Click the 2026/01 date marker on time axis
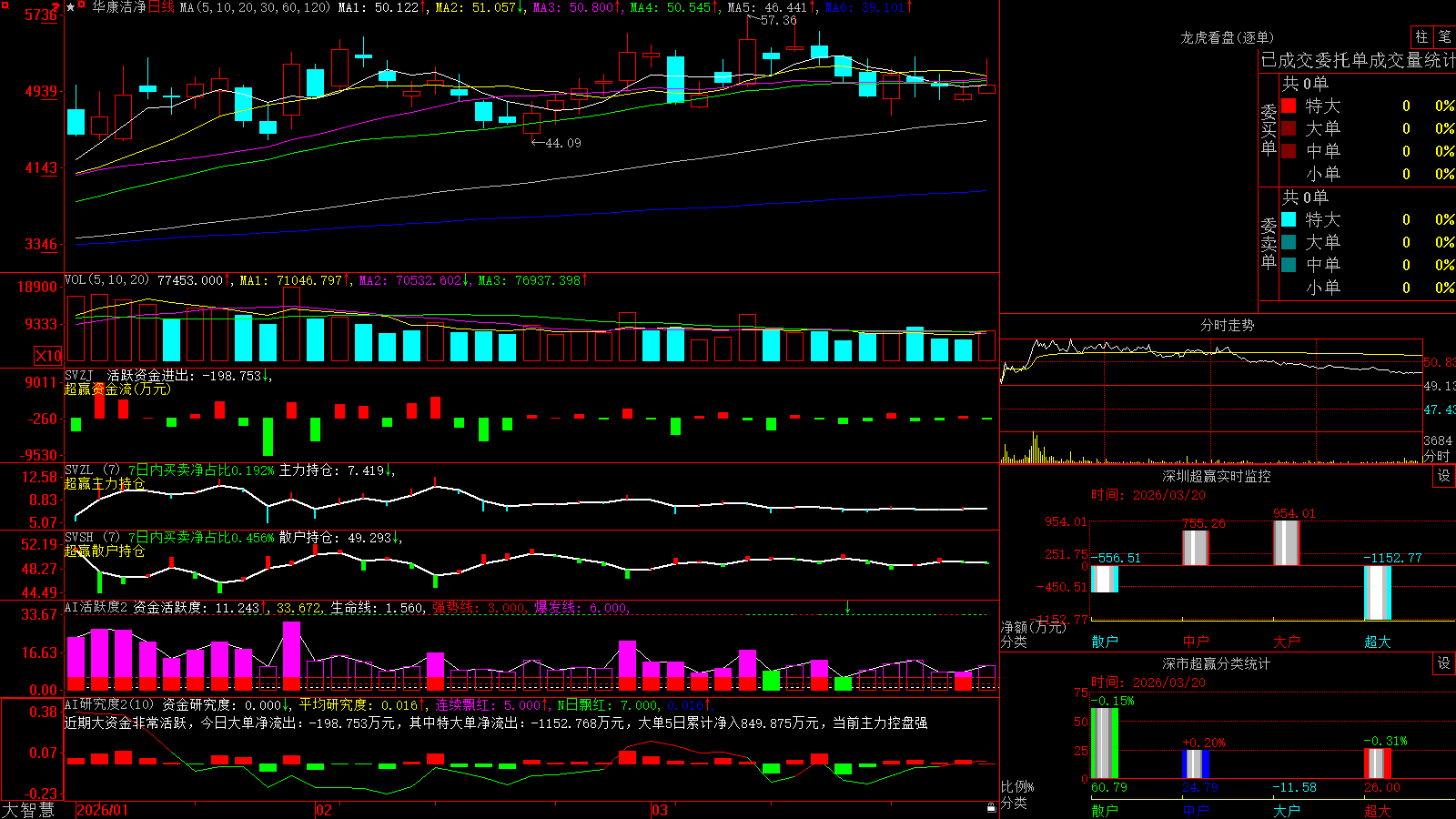 click(103, 810)
